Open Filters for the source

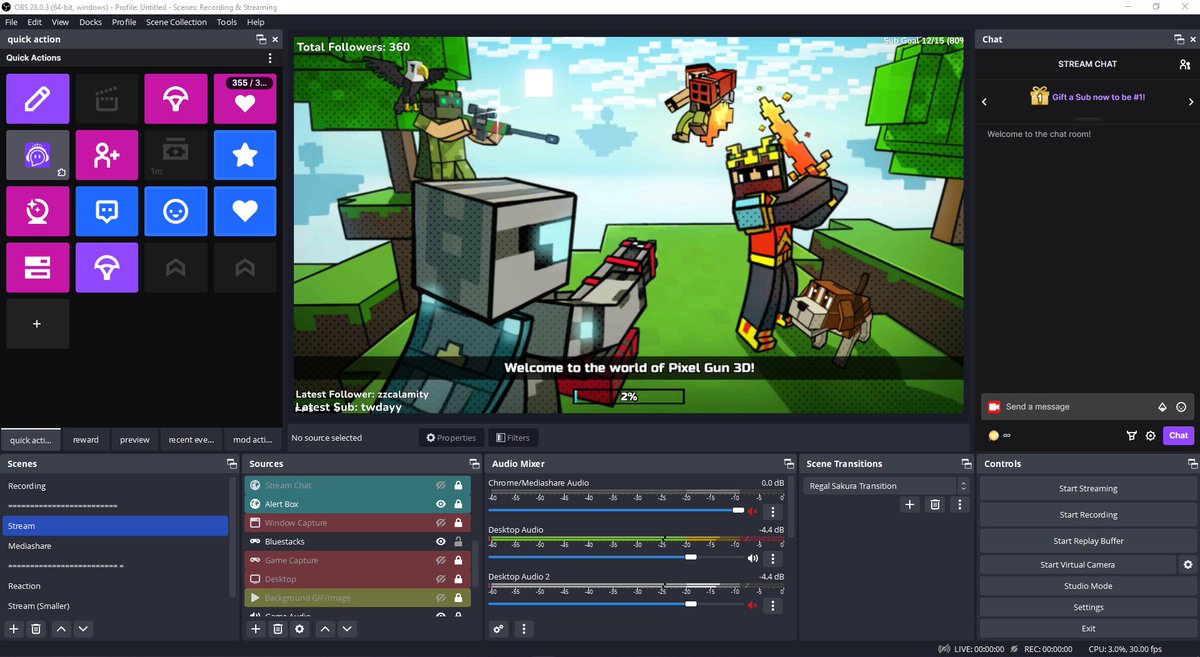[513, 438]
